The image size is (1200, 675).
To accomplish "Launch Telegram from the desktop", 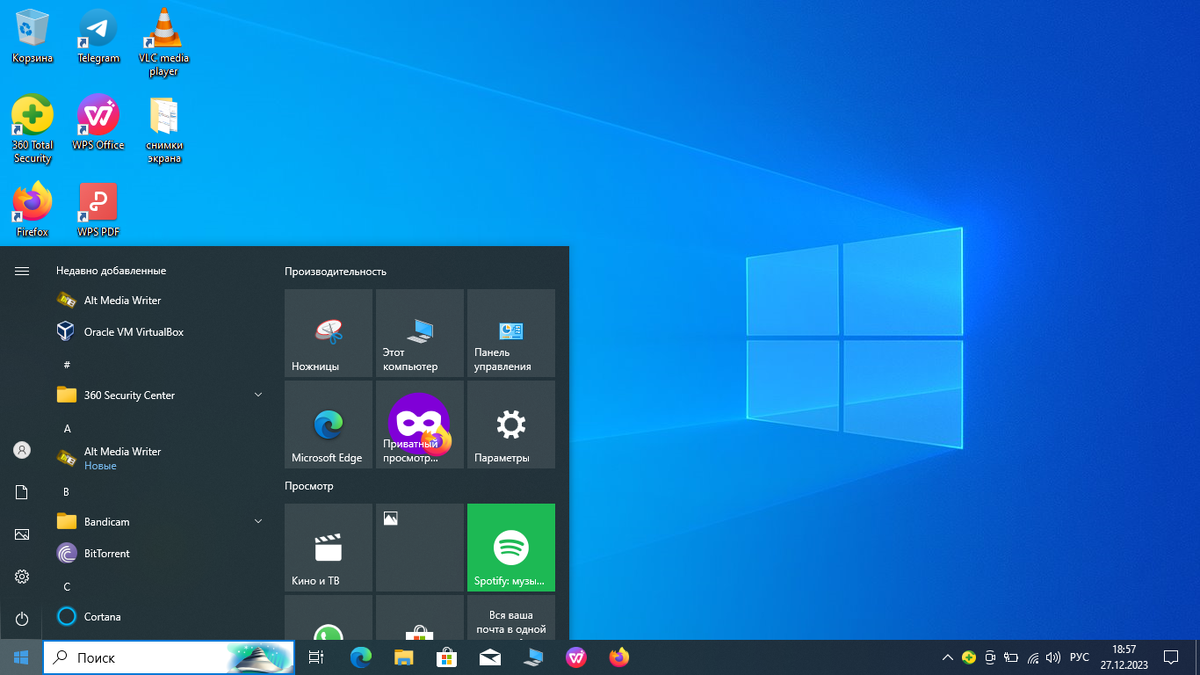I will pyautogui.click(x=98, y=36).
